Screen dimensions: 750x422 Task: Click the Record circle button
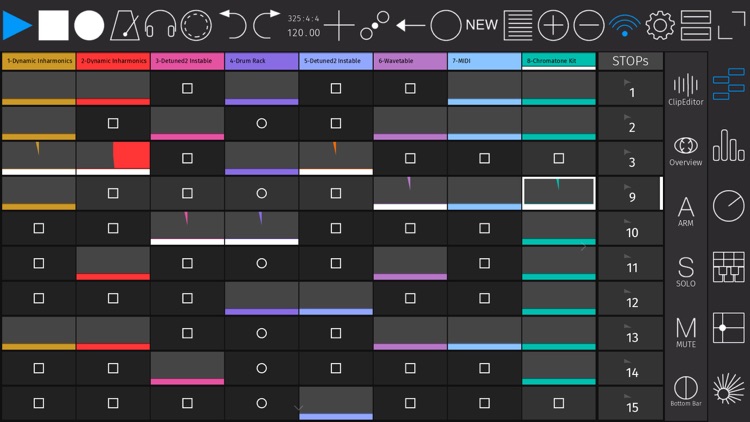point(89,25)
